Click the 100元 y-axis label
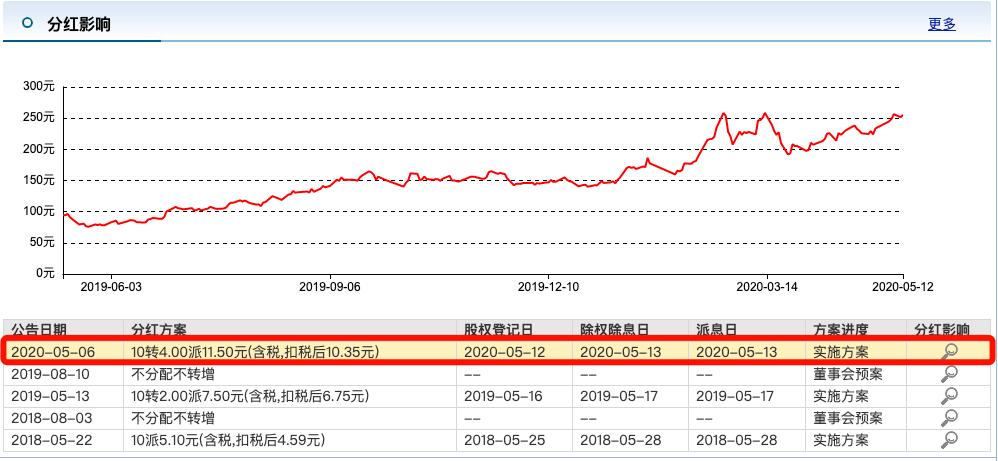Image resolution: width=998 pixels, height=461 pixels. pyautogui.click(x=39, y=211)
